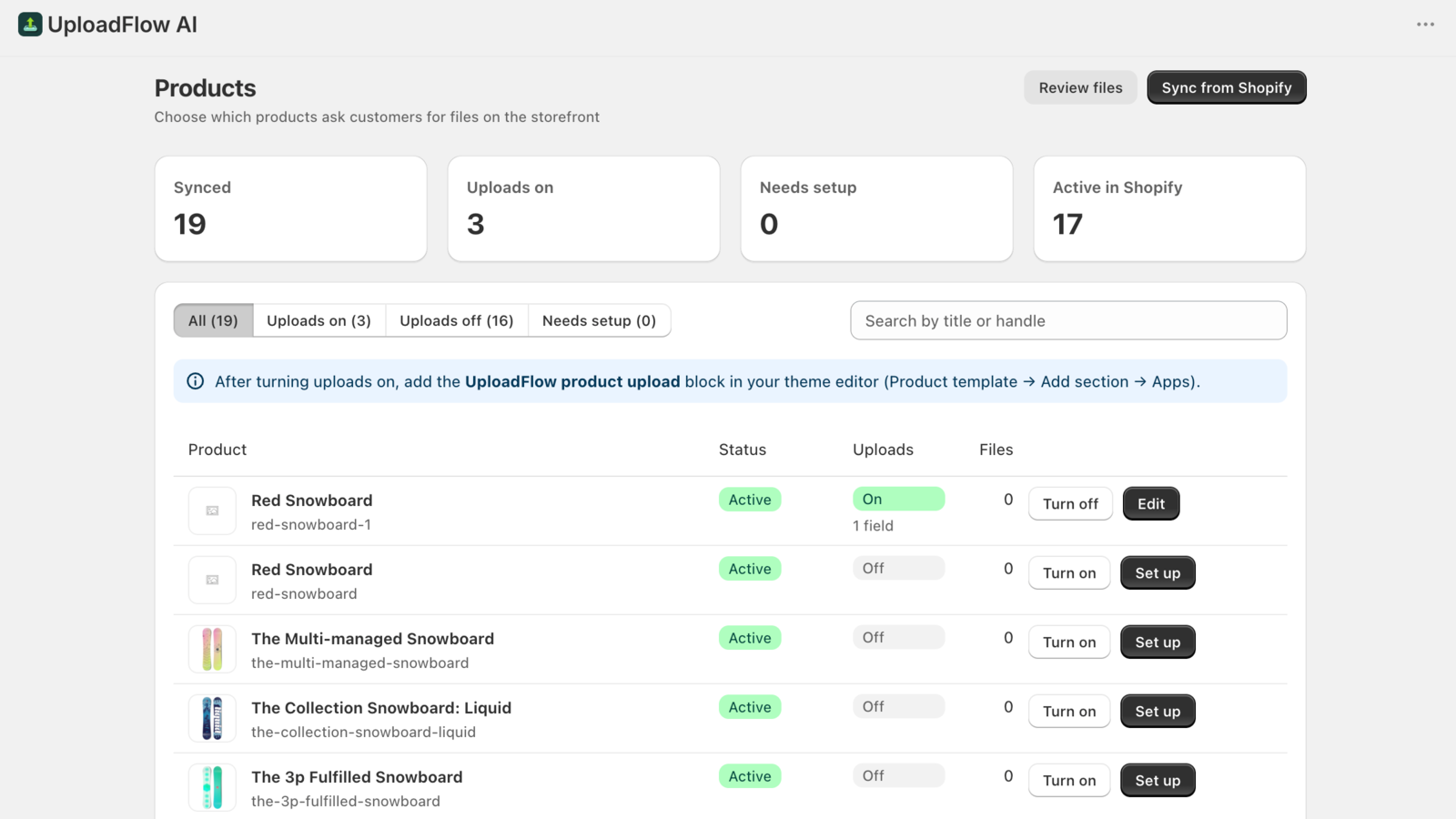
Task: Switch to the All (19) tab
Action: point(213,320)
